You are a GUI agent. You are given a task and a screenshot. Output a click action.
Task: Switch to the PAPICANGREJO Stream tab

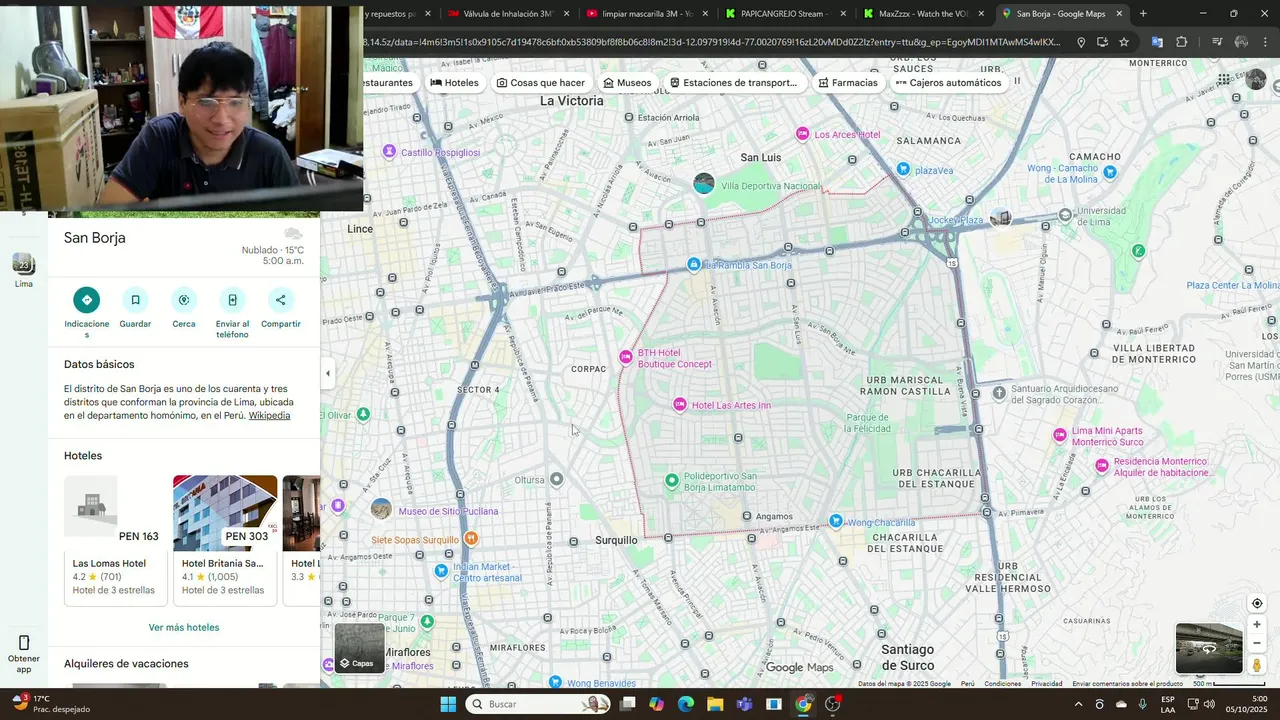coord(783,14)
